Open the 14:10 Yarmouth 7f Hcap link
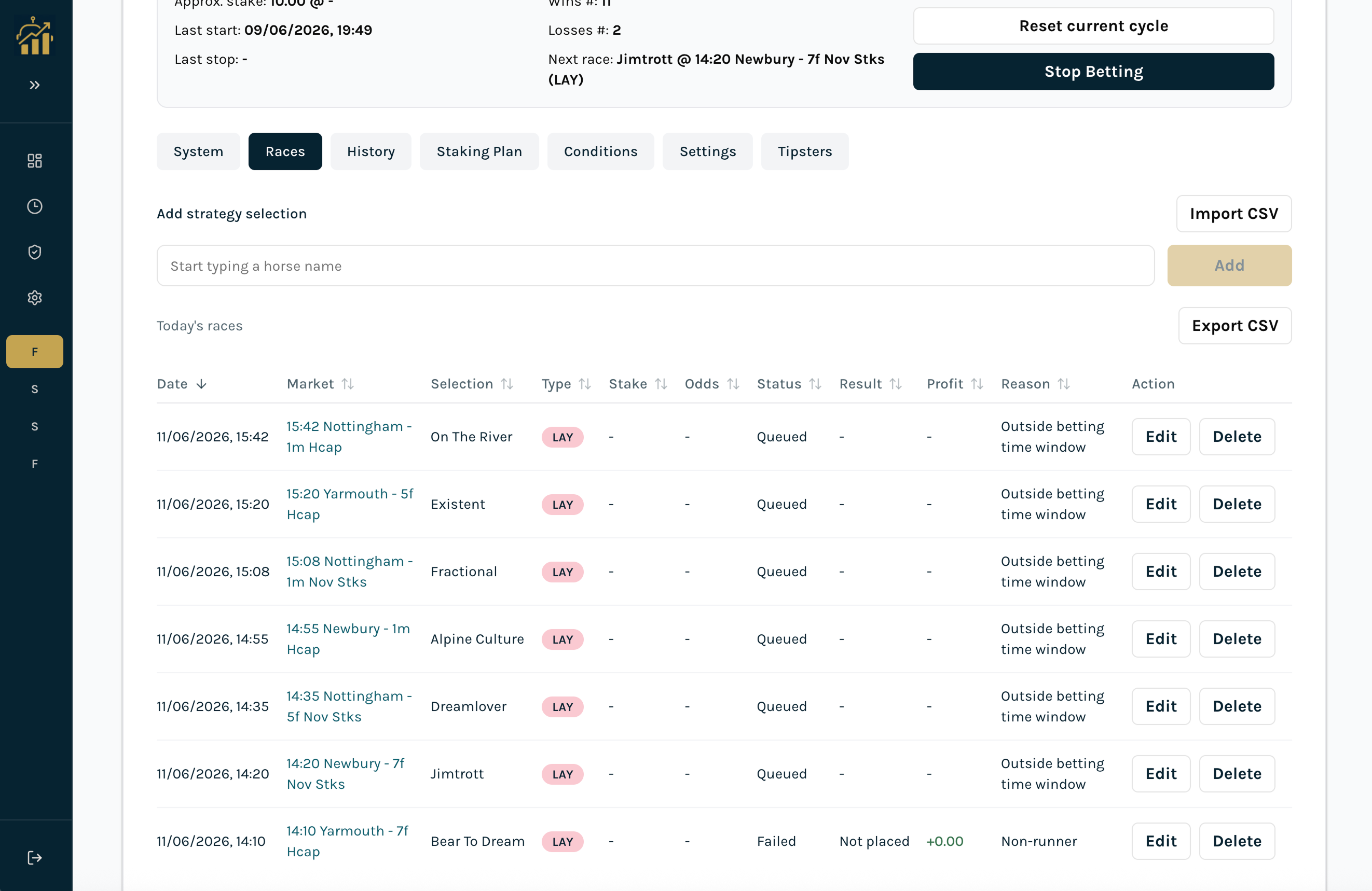1372x891 pixels. [x=347, y=841]
